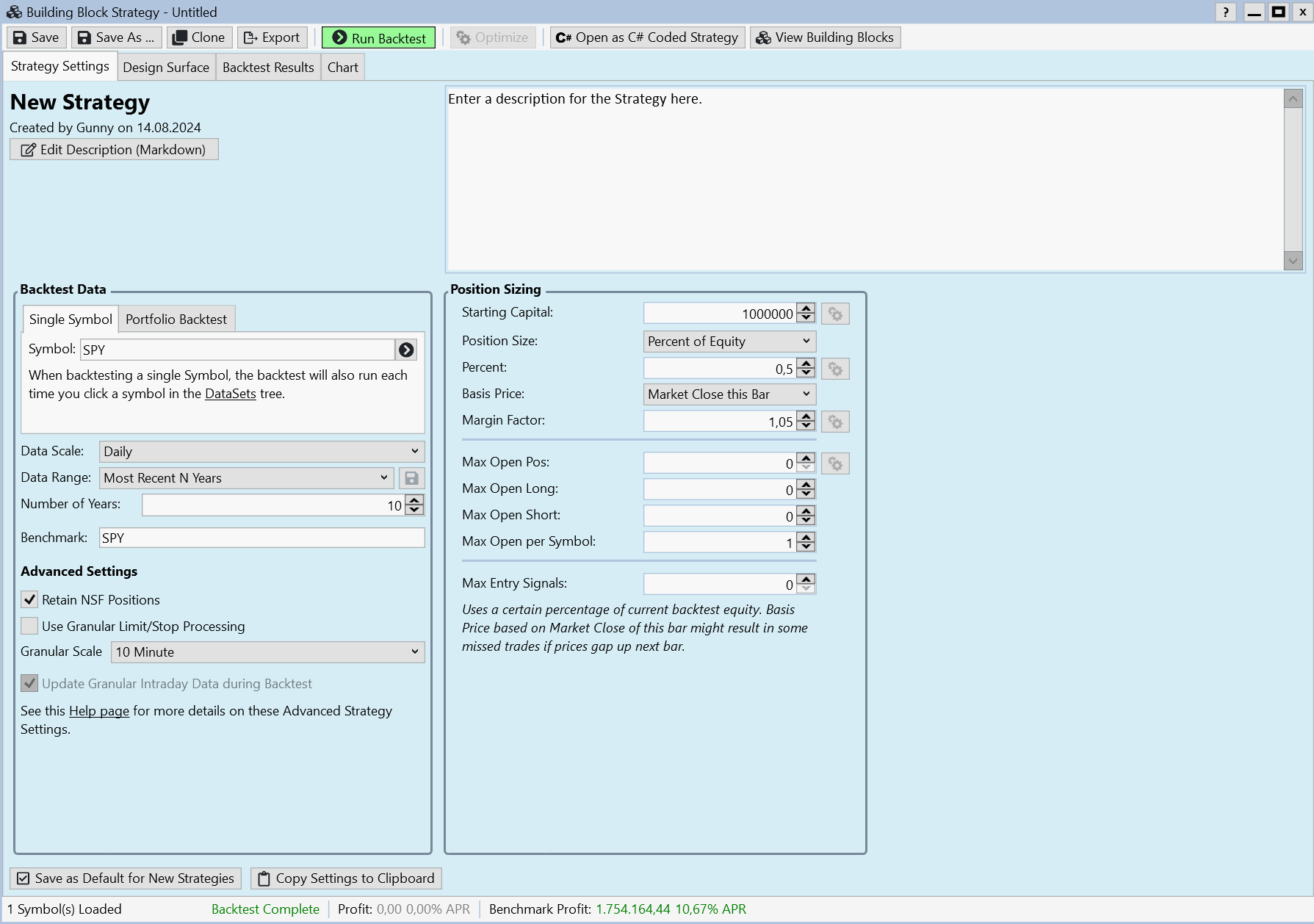Open the Data Scale dropdown

point(261,451)
